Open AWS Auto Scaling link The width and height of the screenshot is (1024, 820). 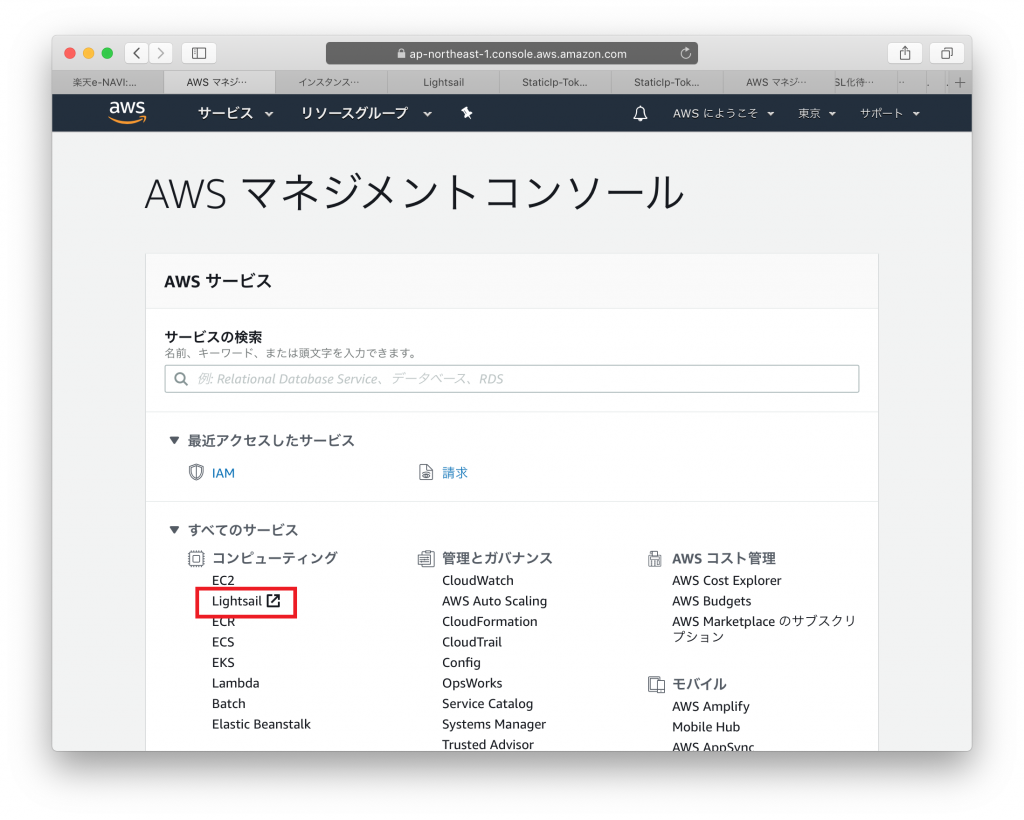click(494, 601)
